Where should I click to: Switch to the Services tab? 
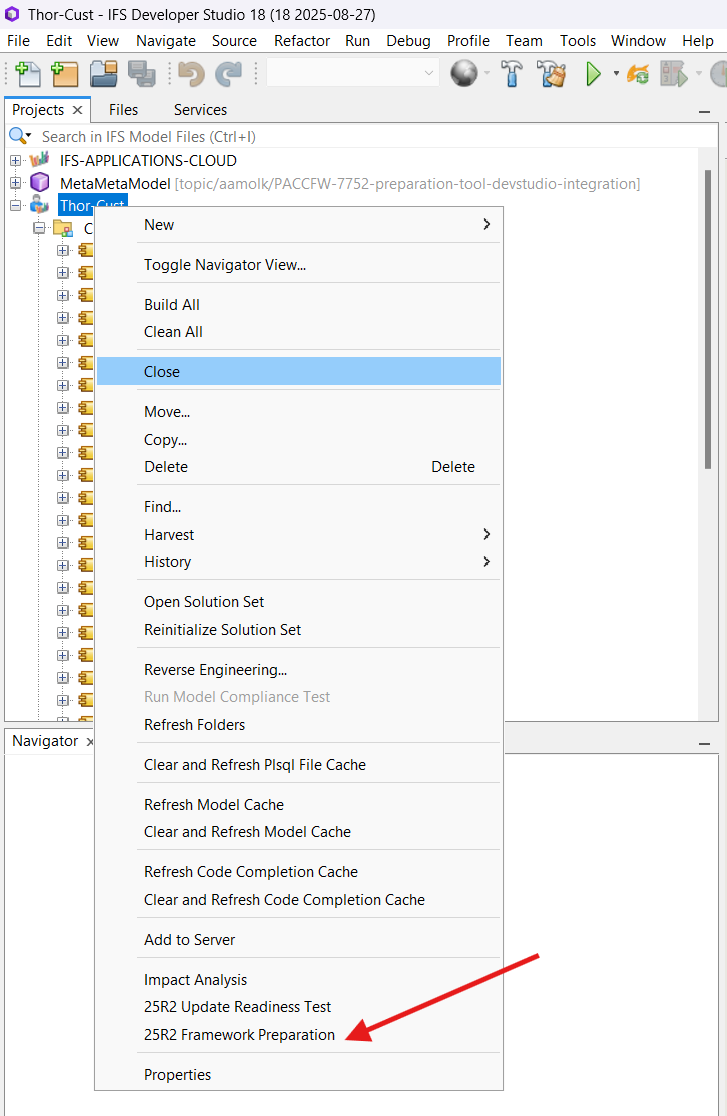pos(200,110)
